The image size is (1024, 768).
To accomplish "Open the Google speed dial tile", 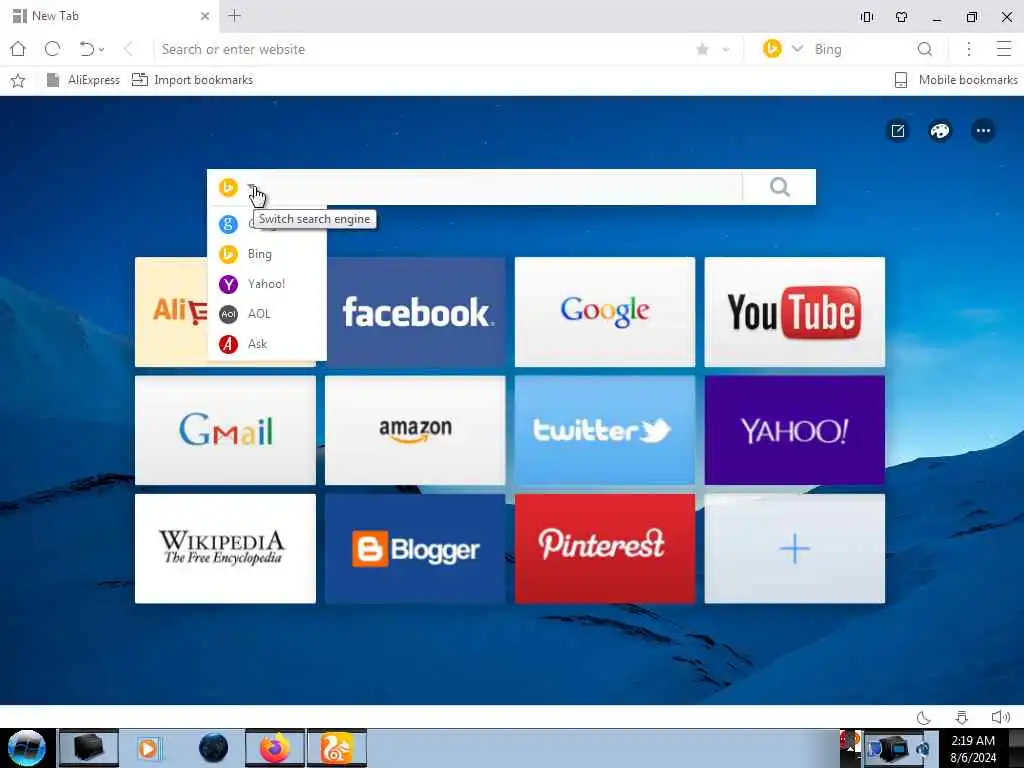I will coord(605,312).
